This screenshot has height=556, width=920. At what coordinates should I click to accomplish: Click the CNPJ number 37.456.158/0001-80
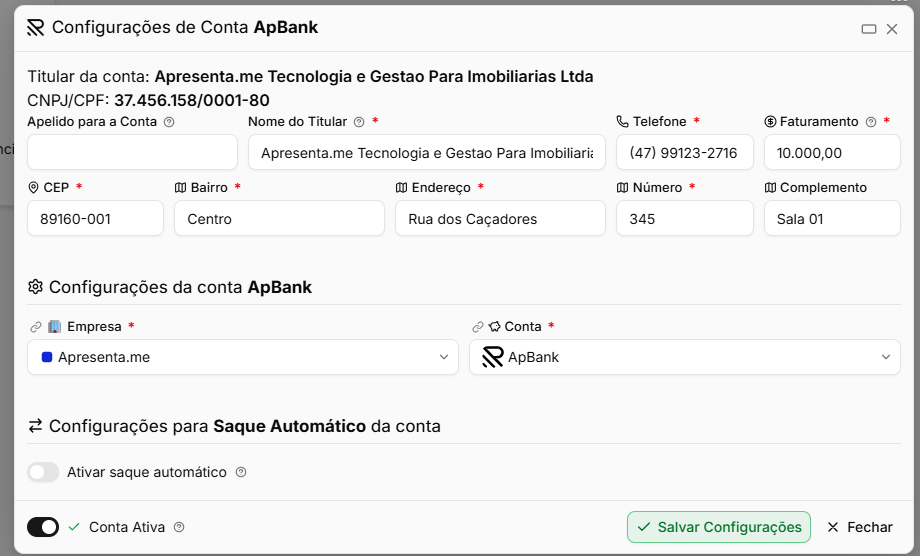pos(192,100)
